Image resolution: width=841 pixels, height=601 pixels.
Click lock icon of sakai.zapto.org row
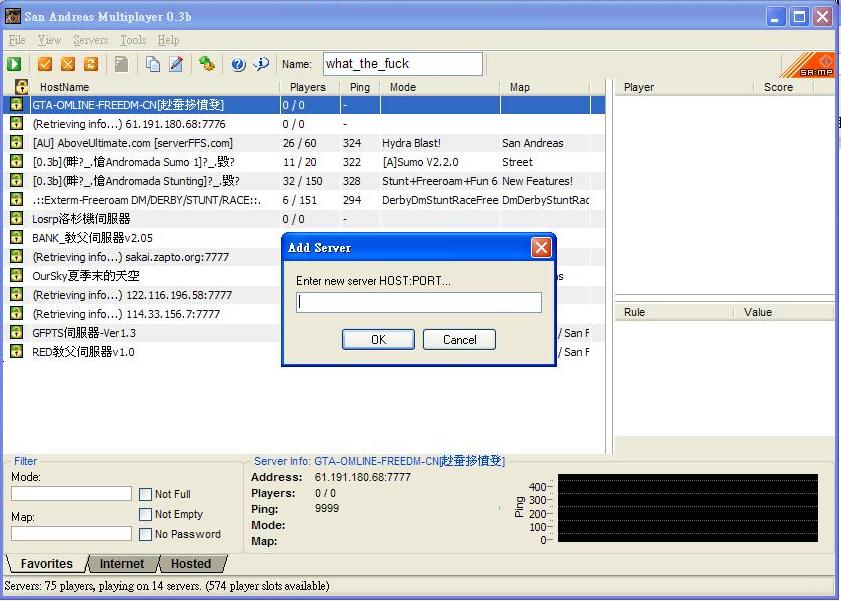click(x=17, y=257)
